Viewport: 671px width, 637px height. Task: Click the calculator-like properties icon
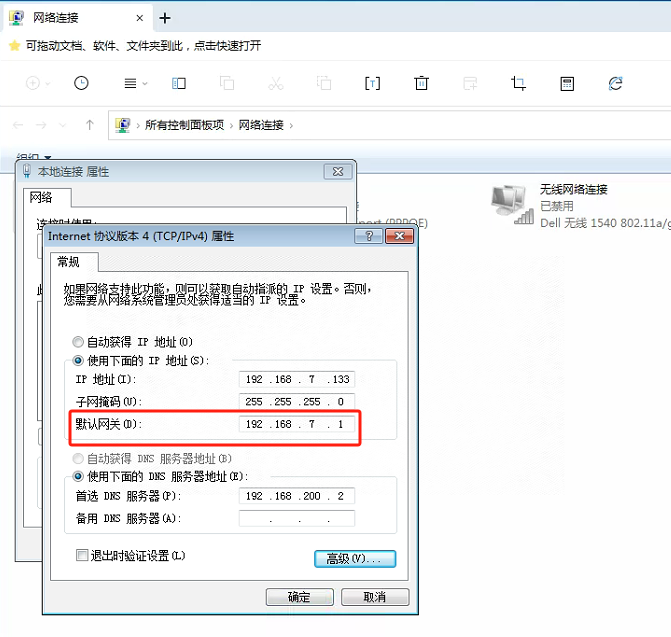(567, 84)
